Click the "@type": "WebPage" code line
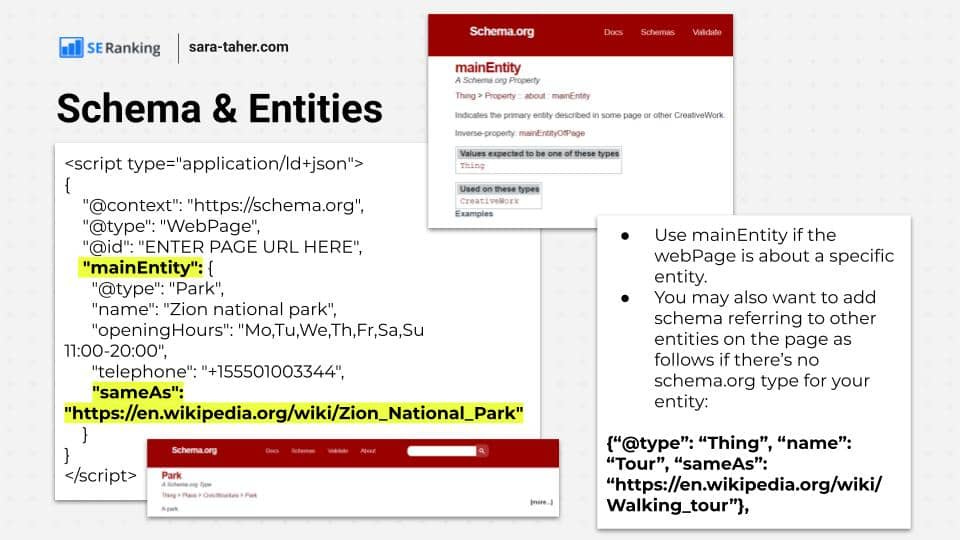The height and width of the screenshot is (540, 960). [171, 226]
